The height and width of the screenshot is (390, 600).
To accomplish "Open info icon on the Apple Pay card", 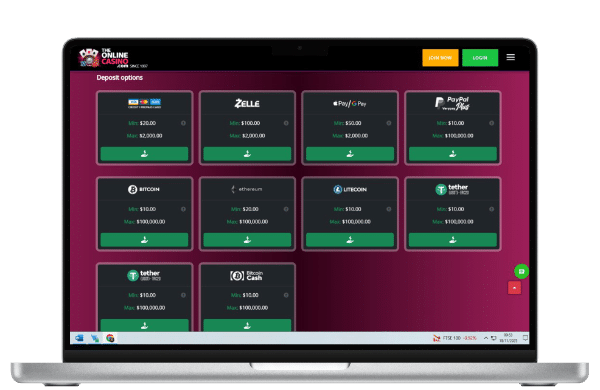I will click(389, 123).
